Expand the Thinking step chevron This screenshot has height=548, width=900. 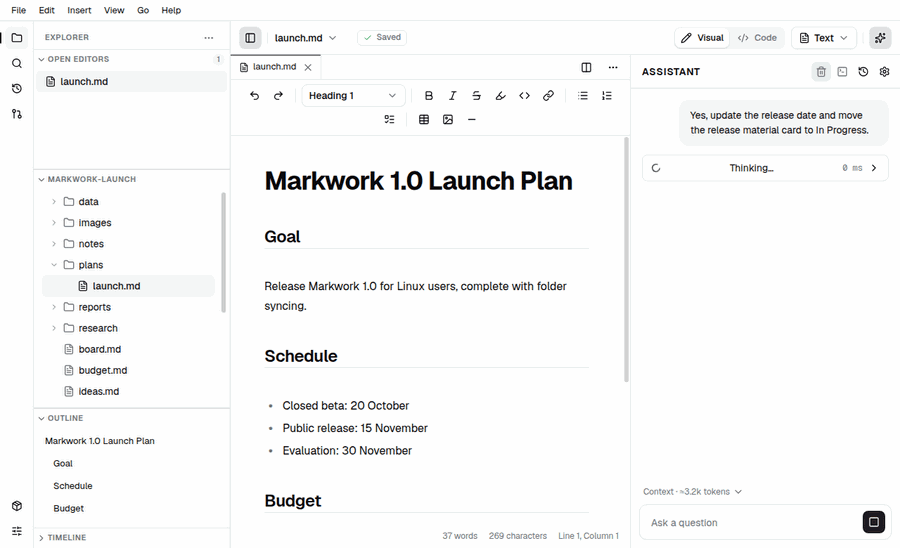(x=874, y=168)
